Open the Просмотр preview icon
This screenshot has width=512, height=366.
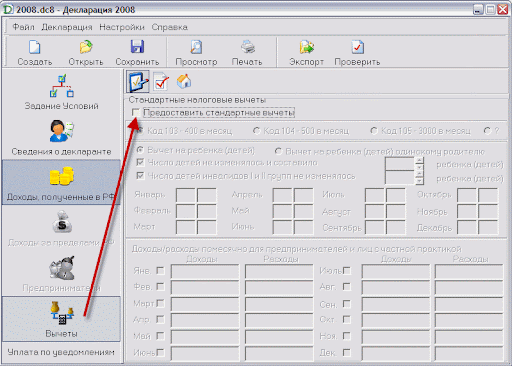(196, 47)
